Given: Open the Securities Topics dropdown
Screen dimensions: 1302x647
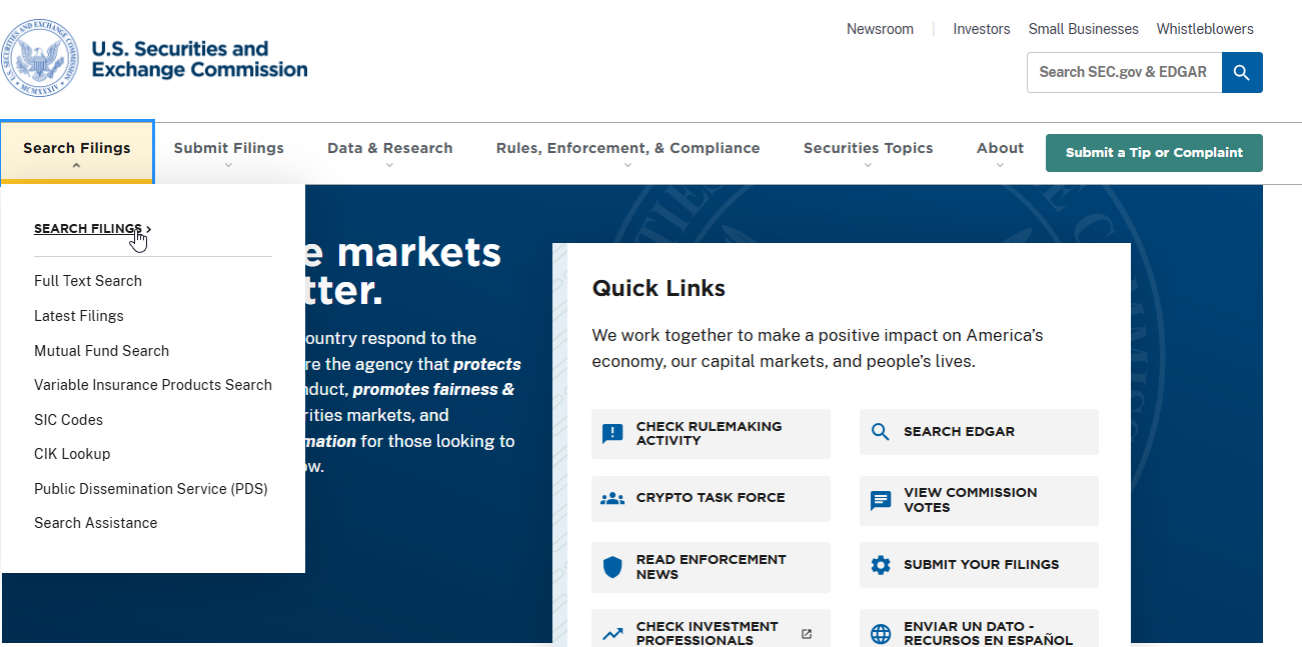Looking at the screenshot, I should tap(867, 153).
